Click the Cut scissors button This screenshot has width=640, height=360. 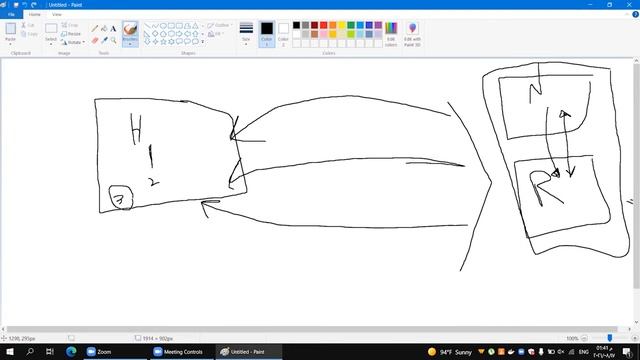(x=28, y=25)
